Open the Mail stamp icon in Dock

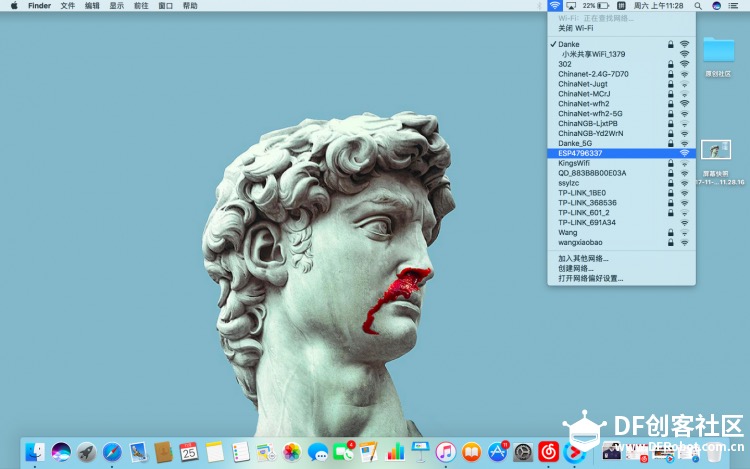138,452
